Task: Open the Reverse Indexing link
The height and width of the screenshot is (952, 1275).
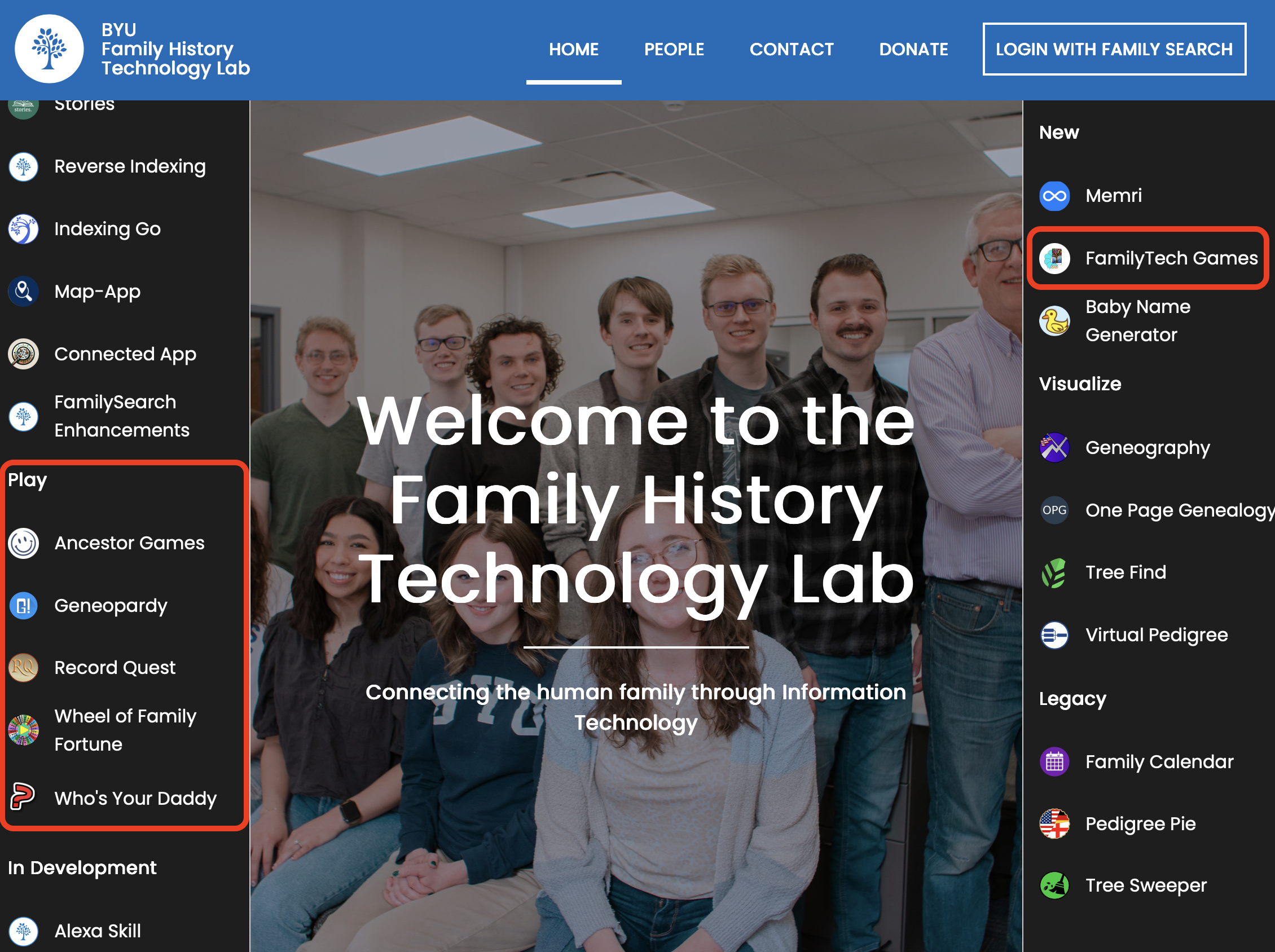Action: (130, 166)
